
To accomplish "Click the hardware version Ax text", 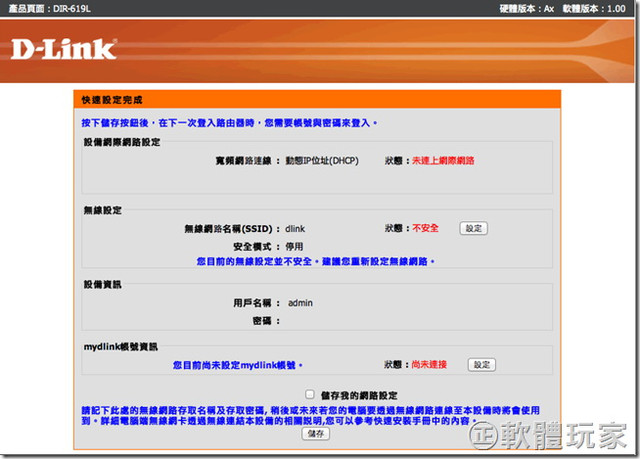I will (x=527, y=9).
